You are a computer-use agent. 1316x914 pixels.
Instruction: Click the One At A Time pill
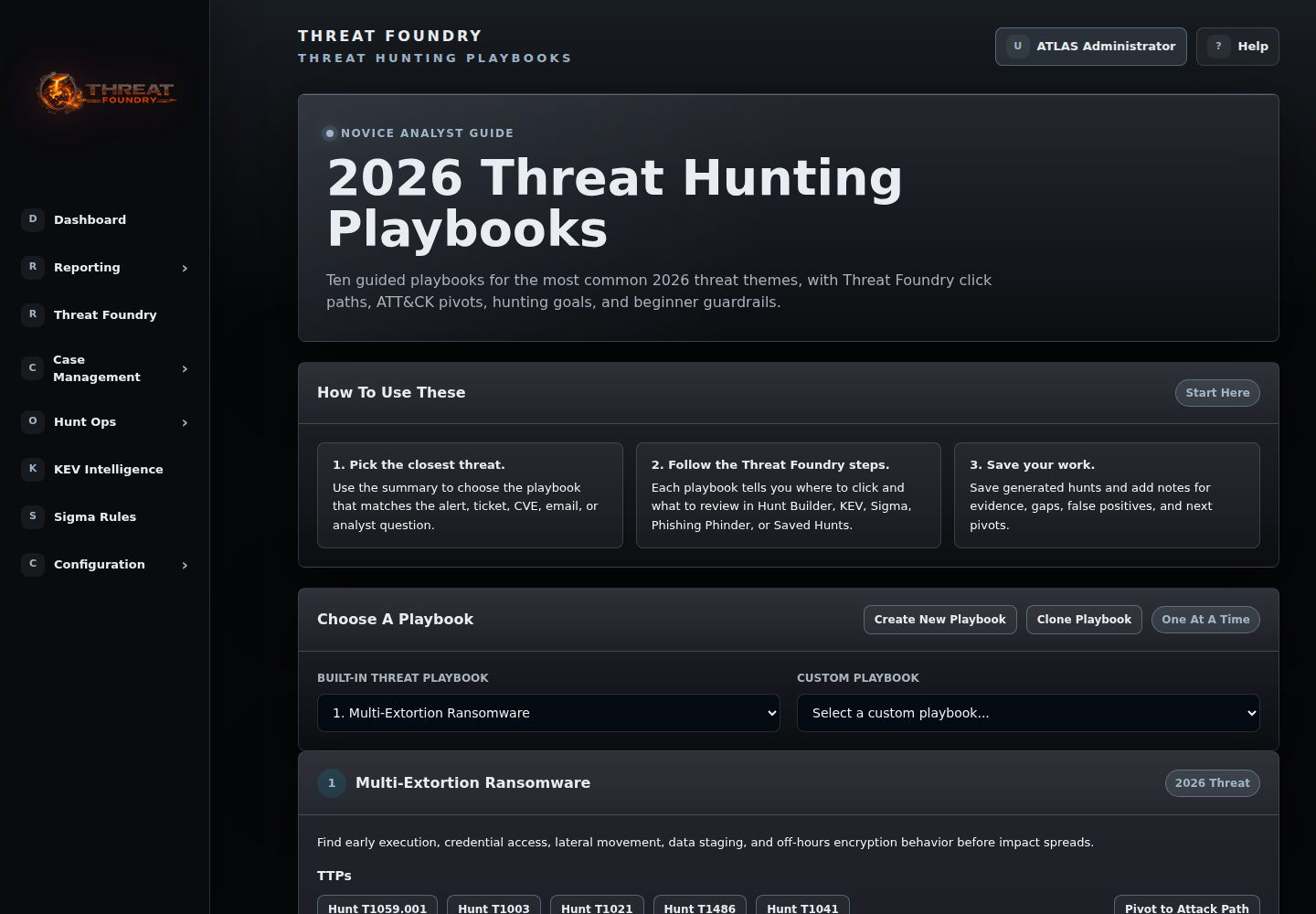coord(1205,620)
